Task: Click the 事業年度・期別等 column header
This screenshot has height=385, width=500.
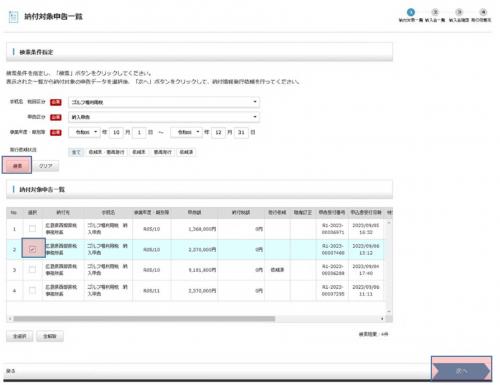Action: click(152, 213)
